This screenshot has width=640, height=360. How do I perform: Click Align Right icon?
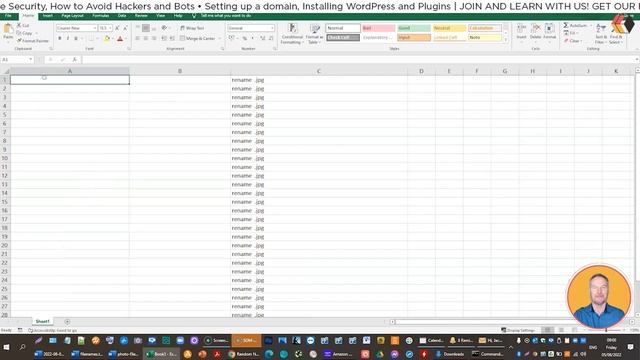click(x=154, y=38)
